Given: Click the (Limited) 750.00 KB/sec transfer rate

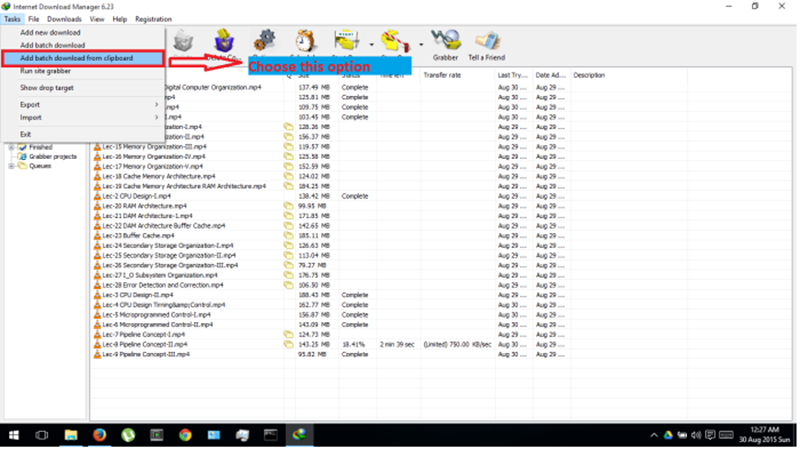Looking at the screenshot, I should click(457, 344).
